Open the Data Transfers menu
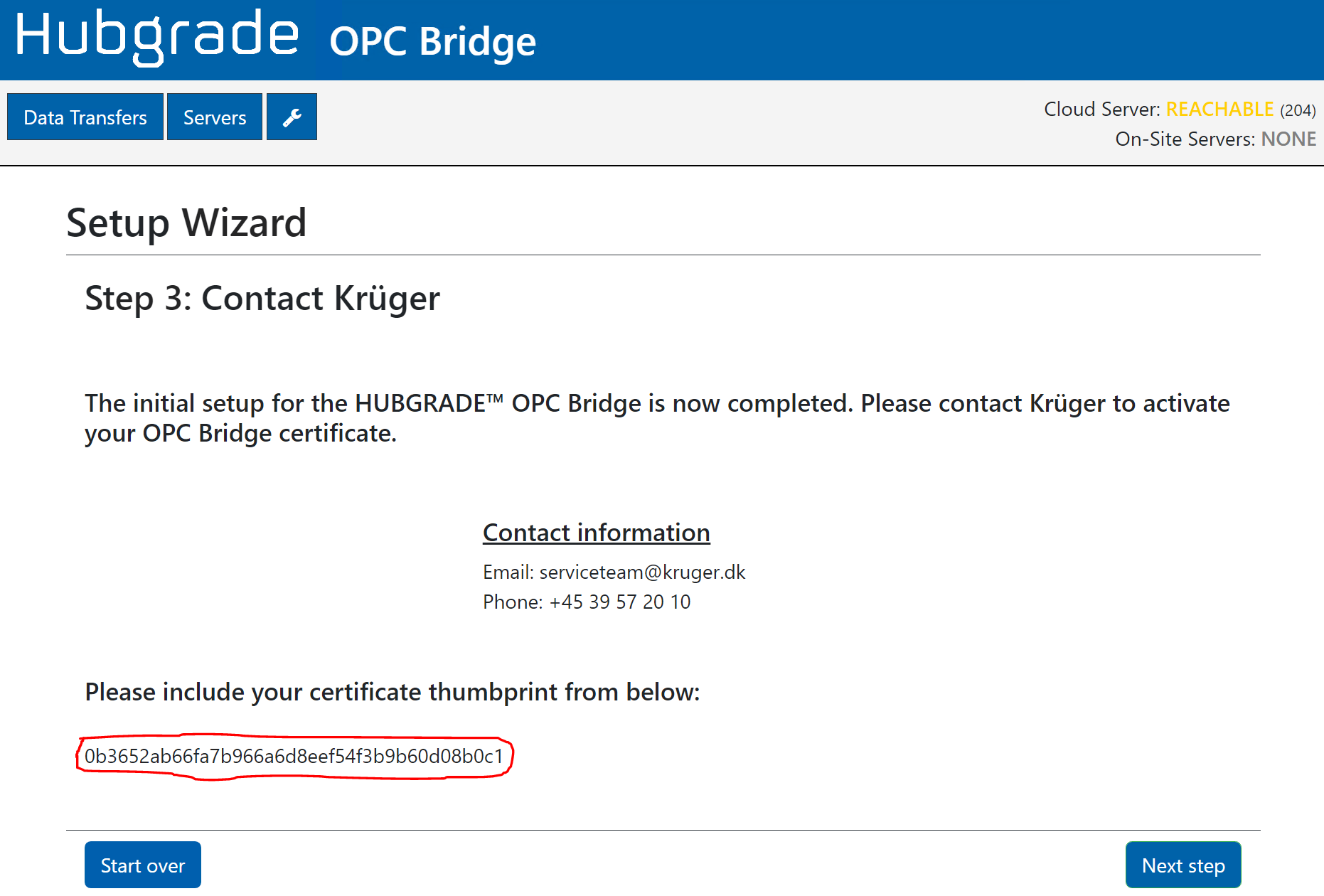 click(x=85, y=117)
